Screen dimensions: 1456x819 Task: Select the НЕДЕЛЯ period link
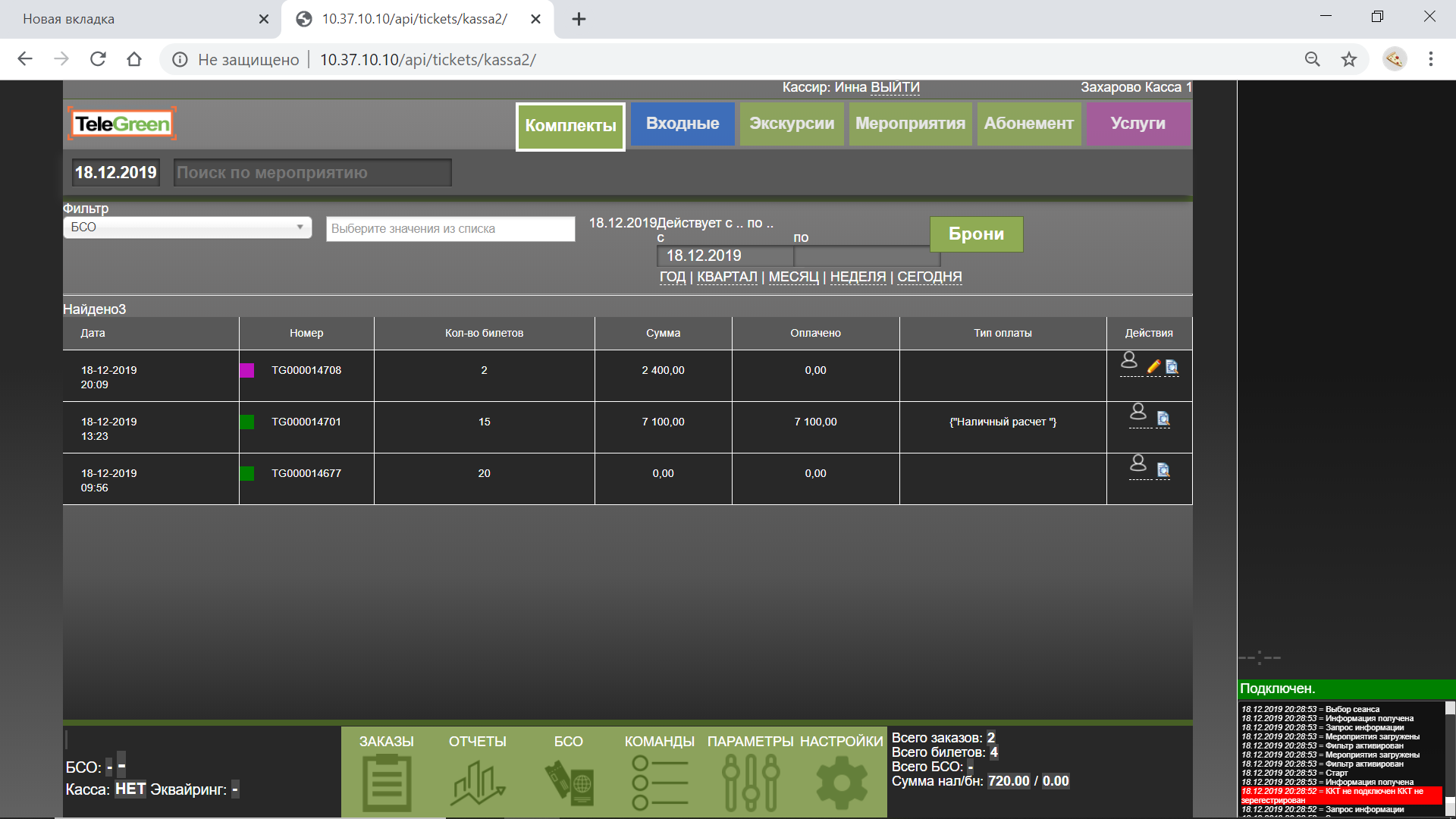pos(858,277)
